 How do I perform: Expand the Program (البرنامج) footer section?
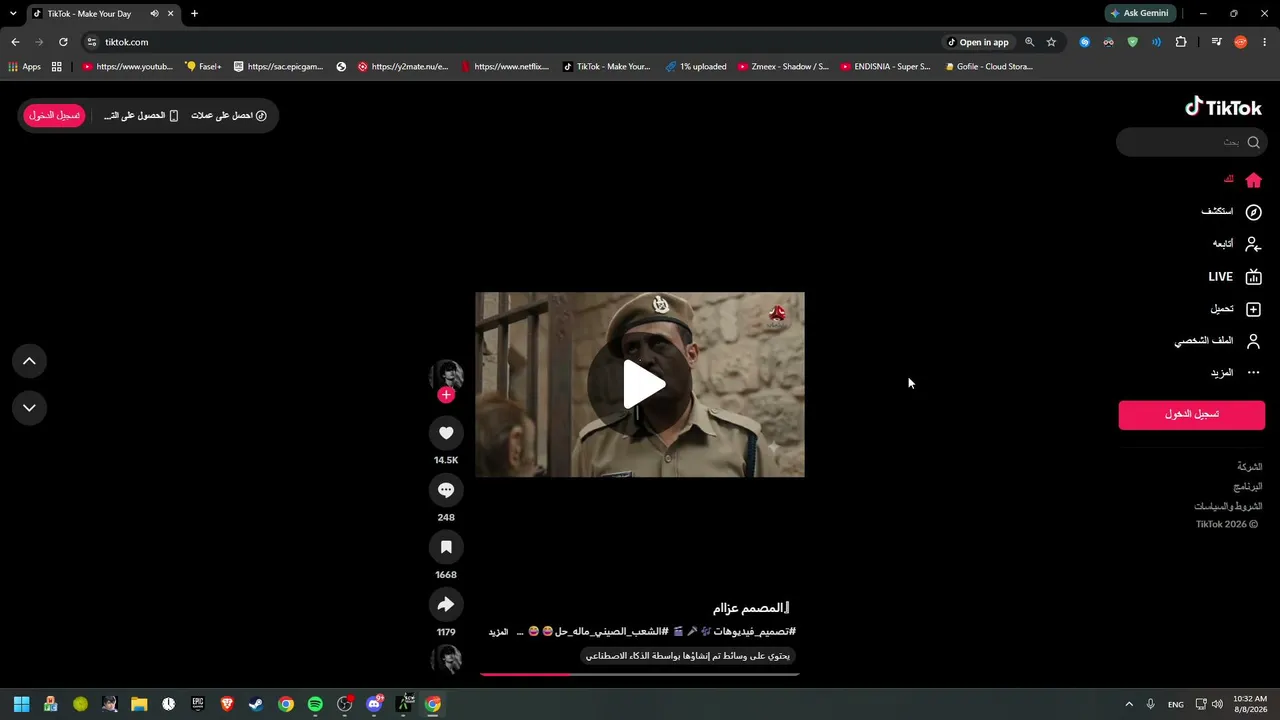[1247, 487]
